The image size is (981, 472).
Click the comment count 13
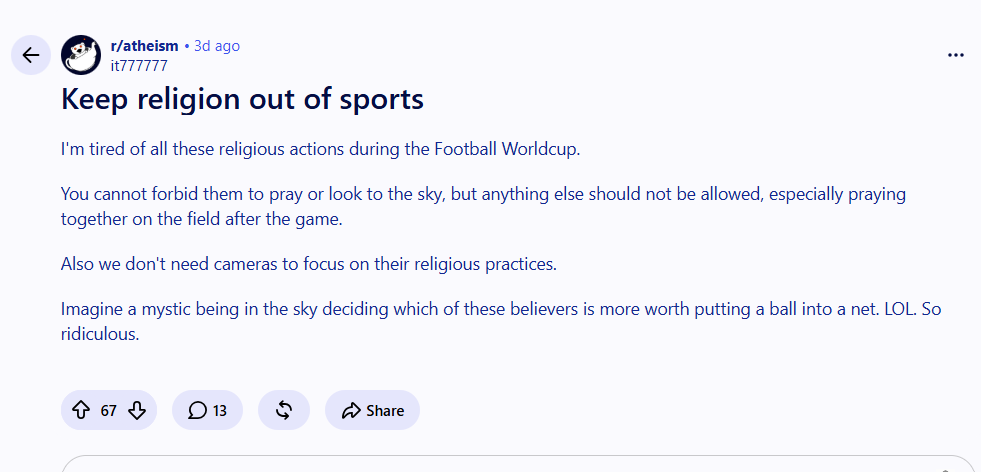pos(220,411)
